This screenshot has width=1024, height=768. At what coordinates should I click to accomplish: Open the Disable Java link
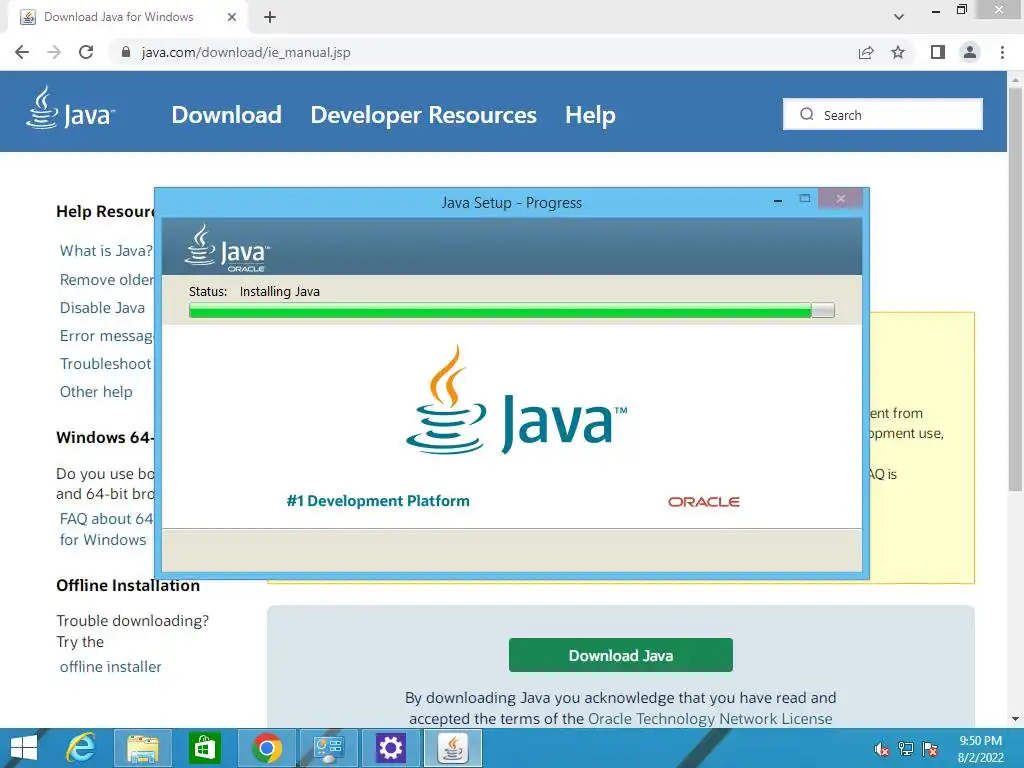103,308
